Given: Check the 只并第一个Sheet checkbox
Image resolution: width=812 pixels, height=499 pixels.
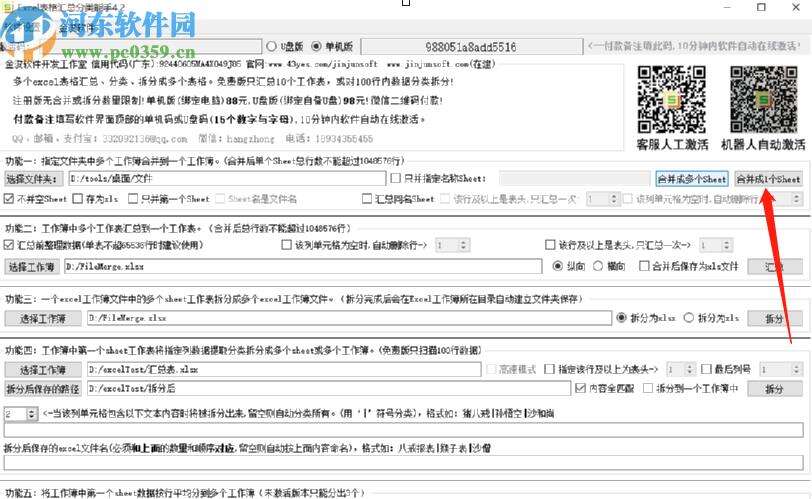Looking at the screenshot, I should click(133, 199).
